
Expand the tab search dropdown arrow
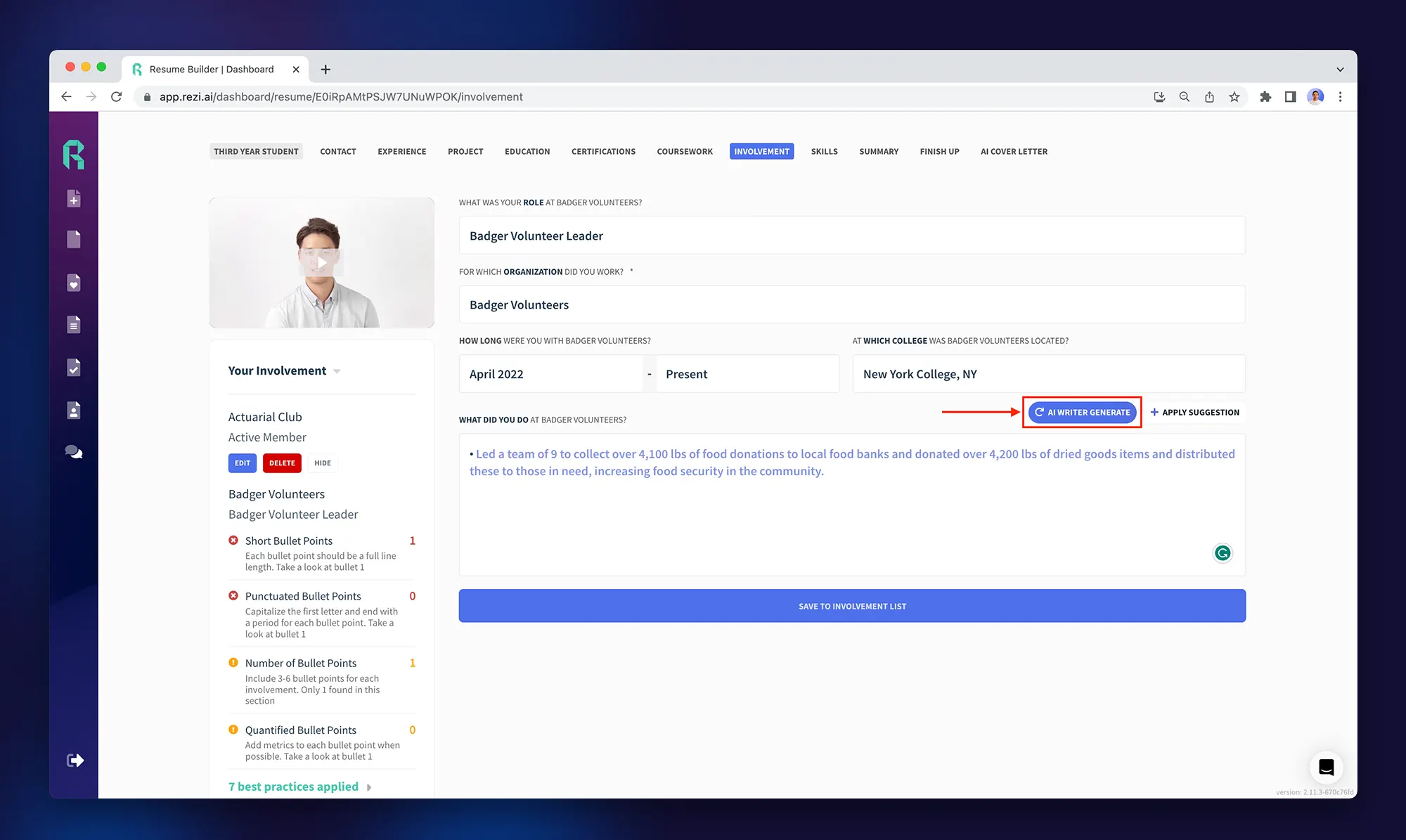tap(1340, 70)
